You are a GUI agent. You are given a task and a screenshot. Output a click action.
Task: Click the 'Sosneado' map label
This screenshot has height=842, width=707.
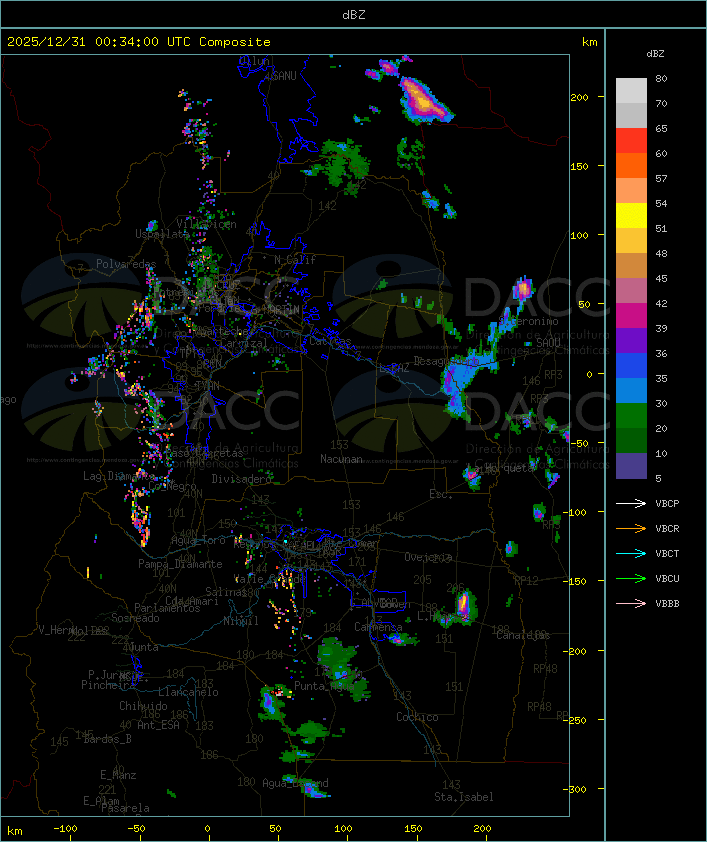(135, 618)
